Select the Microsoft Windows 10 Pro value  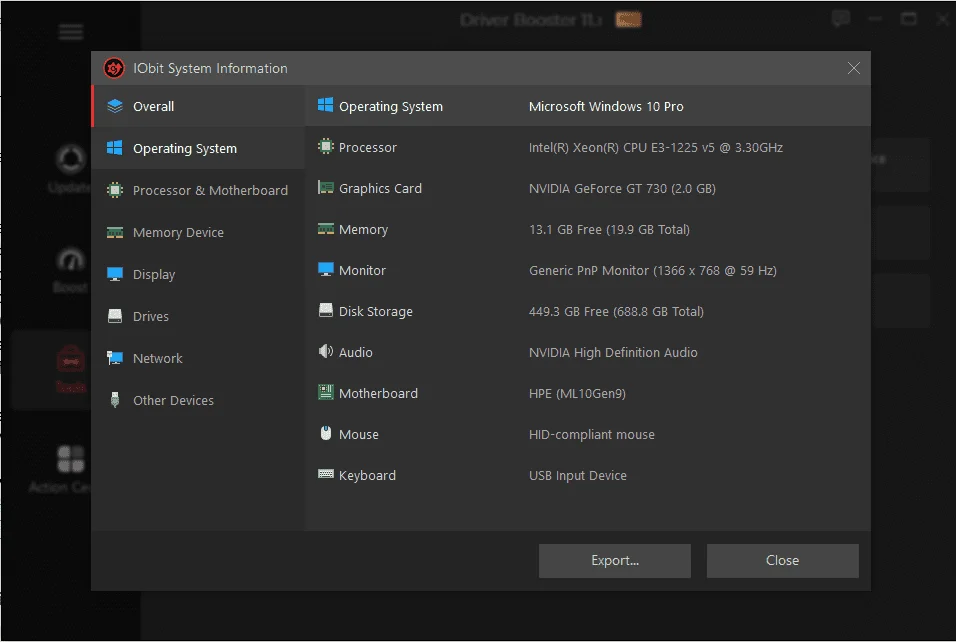click(606, 107)
